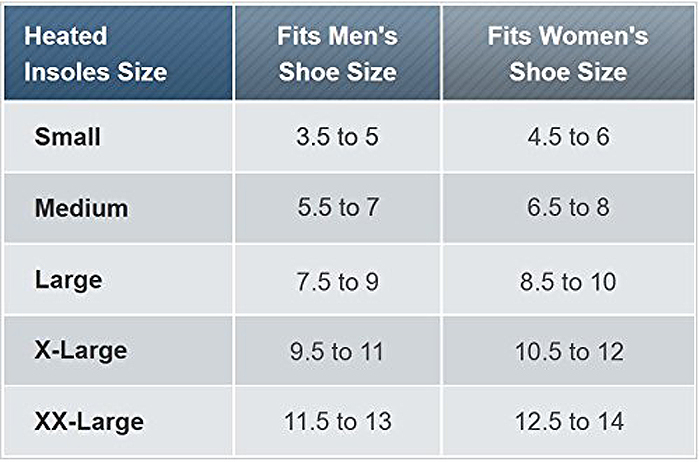Click the Fits Men's Shoe Size header

pyautogui.click(x=338, y=54)
